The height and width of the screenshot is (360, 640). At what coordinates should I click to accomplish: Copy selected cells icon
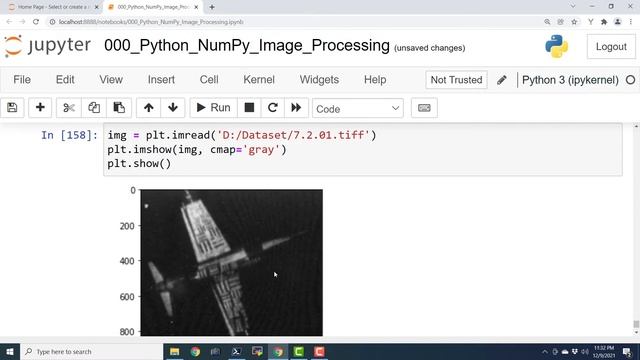[x=94, y=108]
